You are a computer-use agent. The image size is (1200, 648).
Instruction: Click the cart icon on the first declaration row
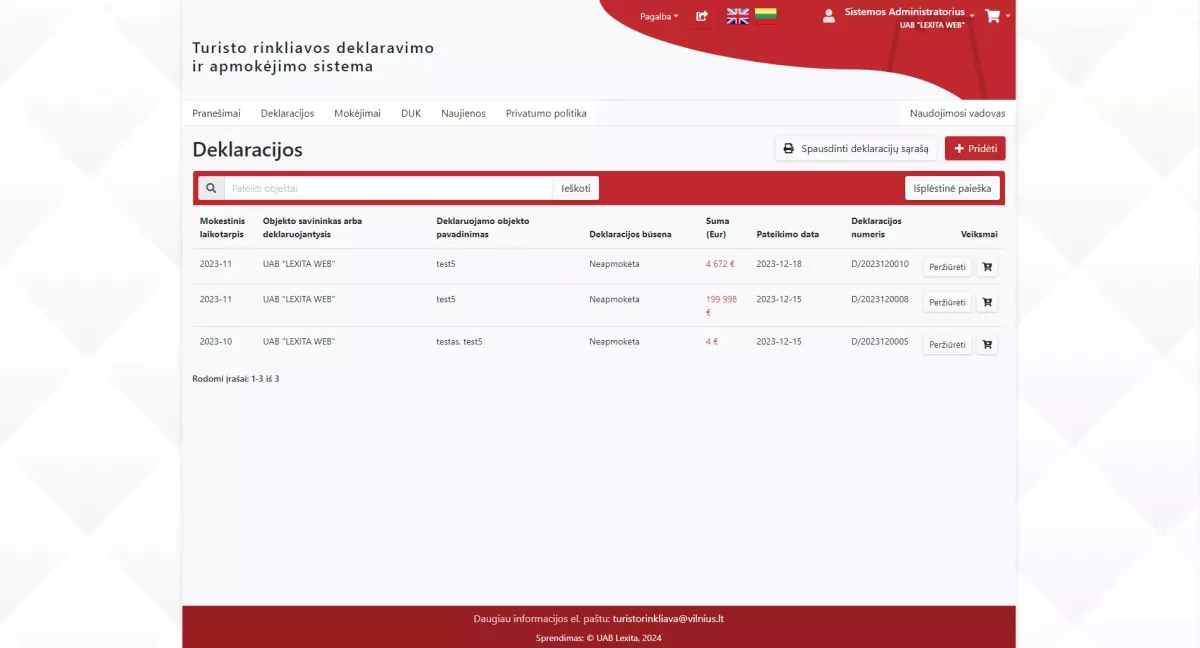click(987, 266)
